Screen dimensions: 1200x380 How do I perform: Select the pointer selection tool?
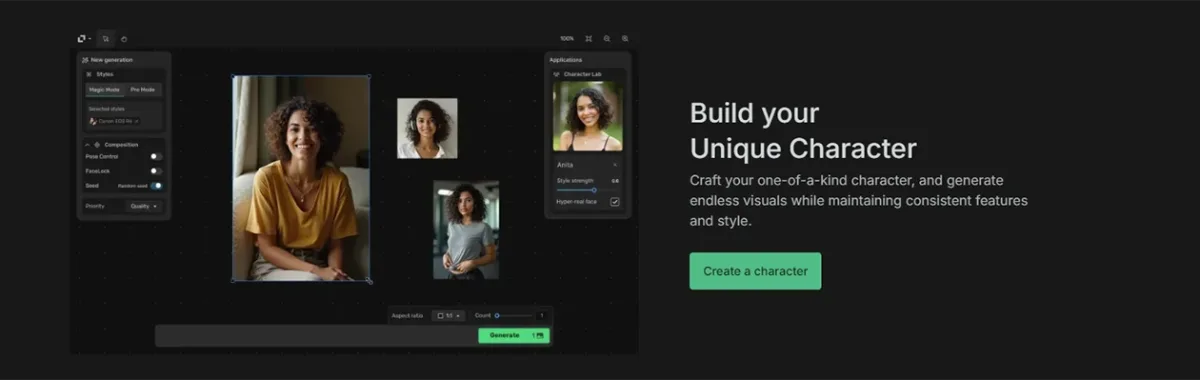coord(106,39)
